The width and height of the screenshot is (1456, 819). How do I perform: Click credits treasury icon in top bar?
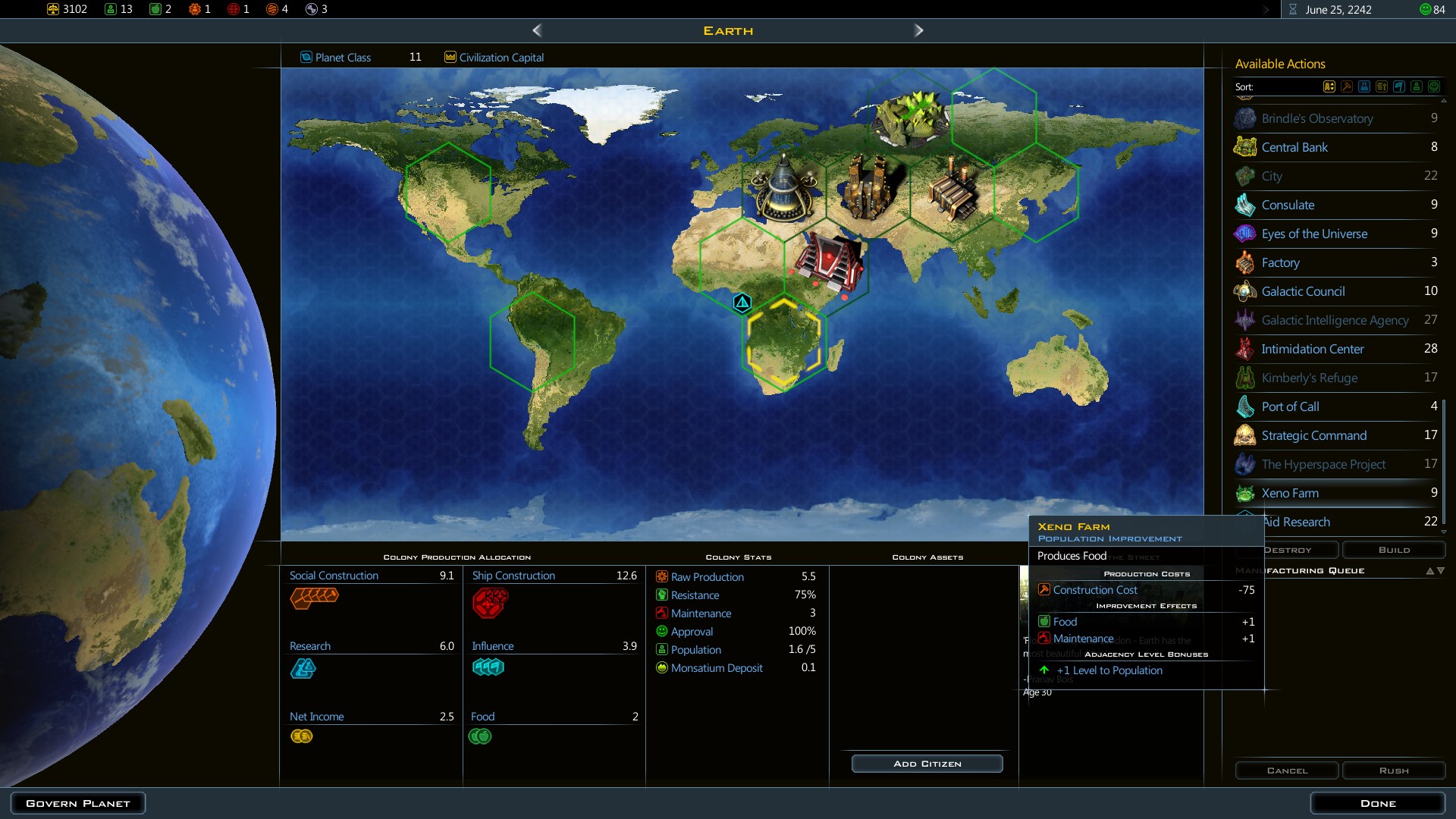[53, 9]
